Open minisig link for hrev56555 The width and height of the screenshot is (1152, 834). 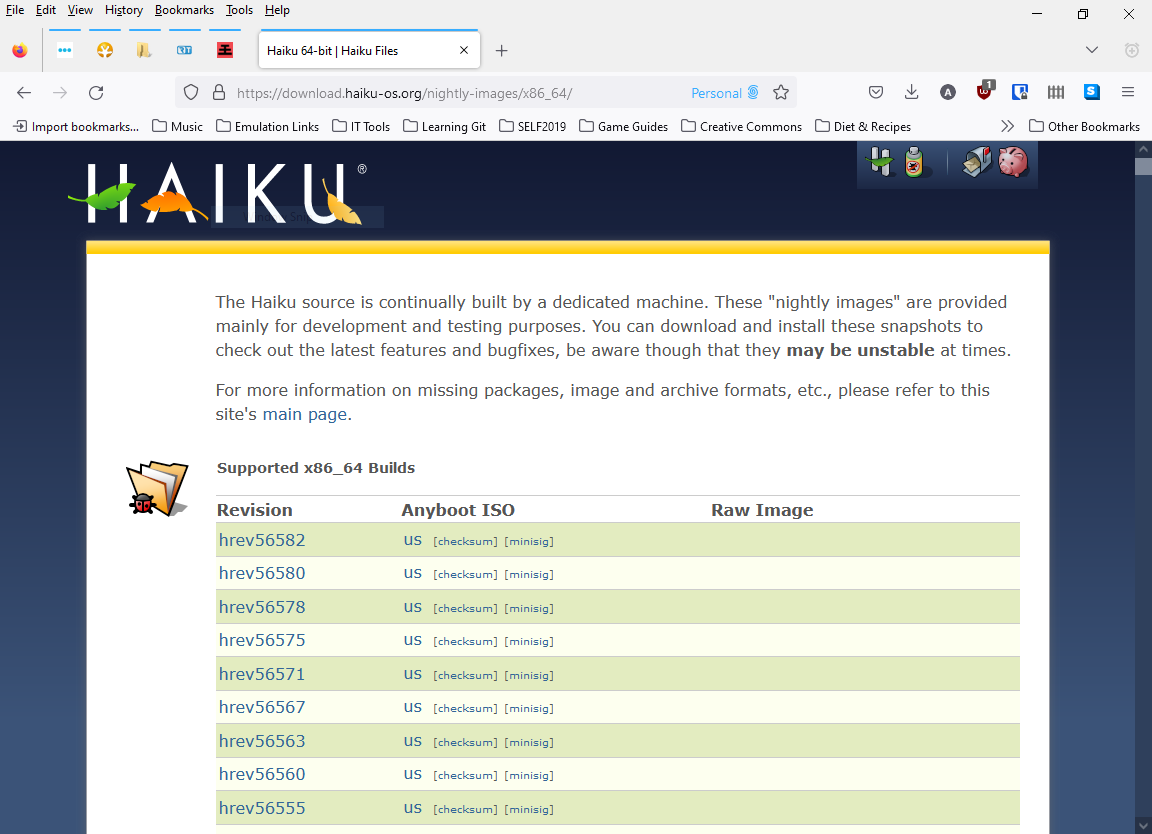tap(529, 809)
